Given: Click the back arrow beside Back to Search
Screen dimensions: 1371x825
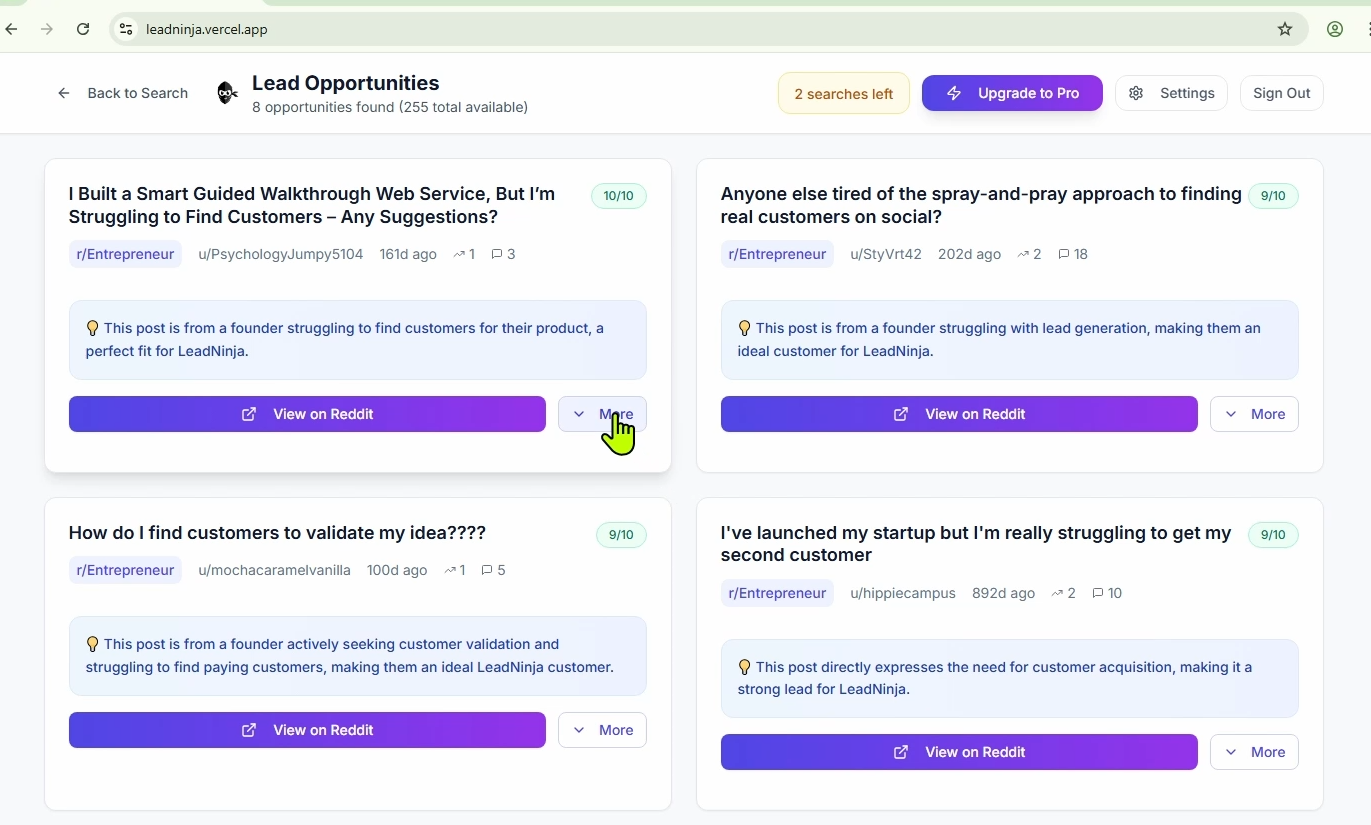Looking at the screenshot, I should coord(64,93).
